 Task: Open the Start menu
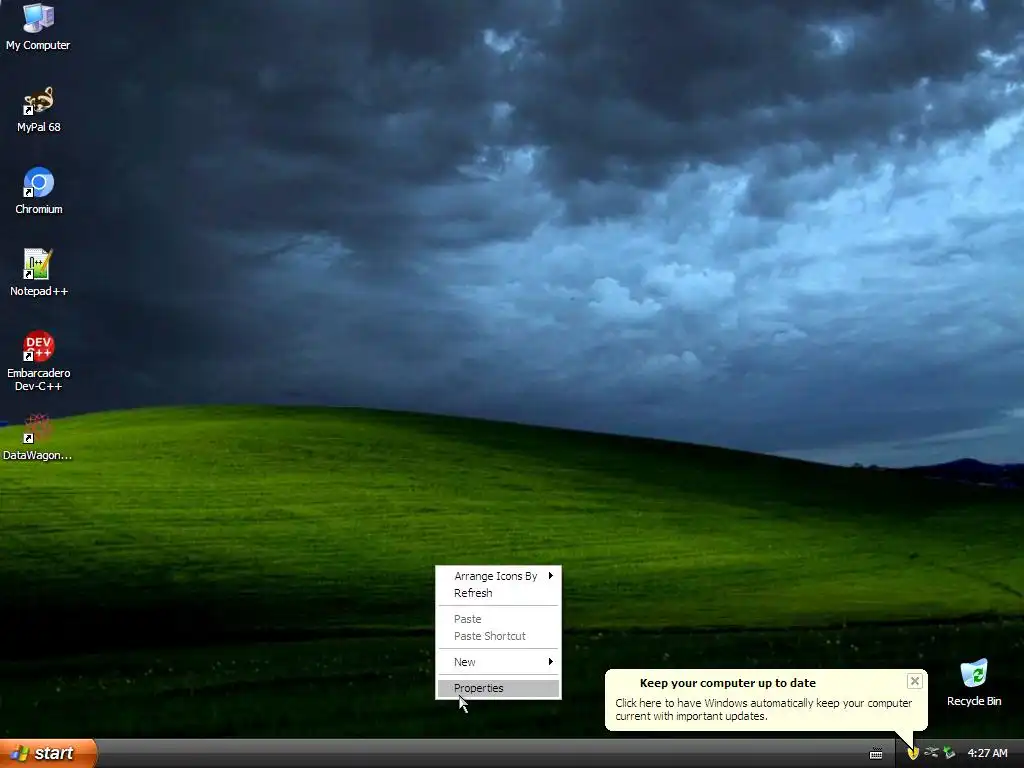(48, 753)
